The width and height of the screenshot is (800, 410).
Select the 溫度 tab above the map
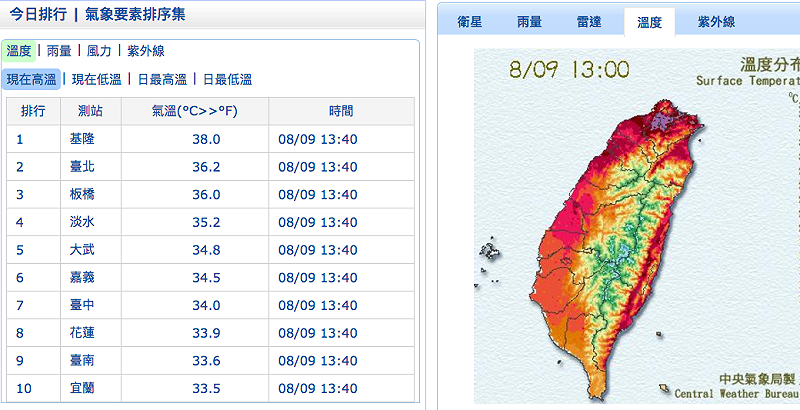649,22
